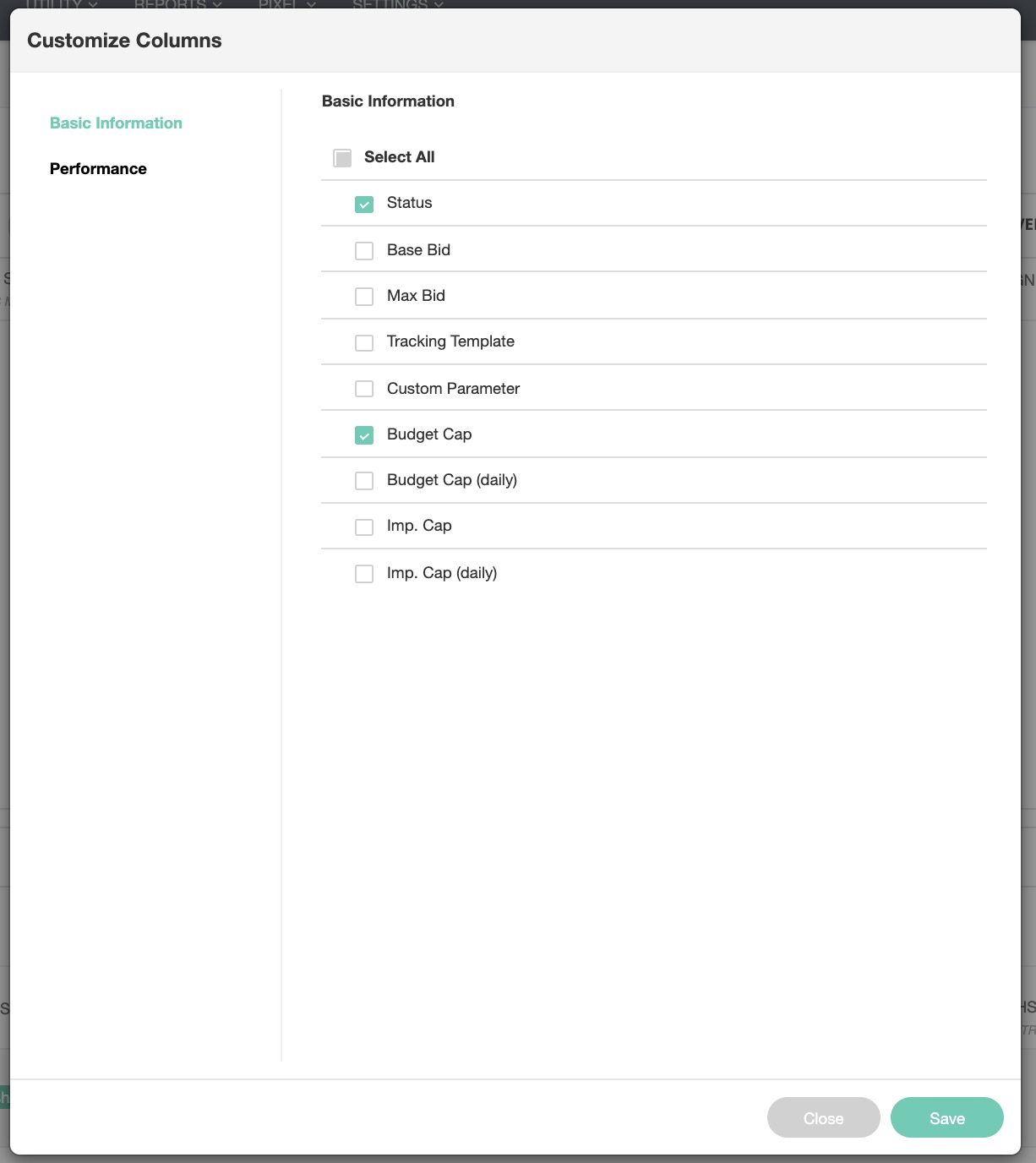
Task: Tick the Budget Cap (daily) checkbox
Action: point(364,481)
